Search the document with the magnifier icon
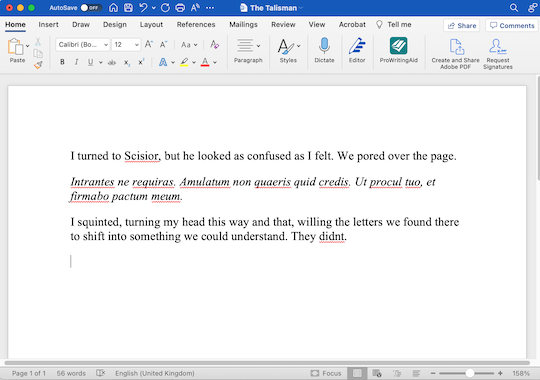Screen dimensions: 540x380 514,8
